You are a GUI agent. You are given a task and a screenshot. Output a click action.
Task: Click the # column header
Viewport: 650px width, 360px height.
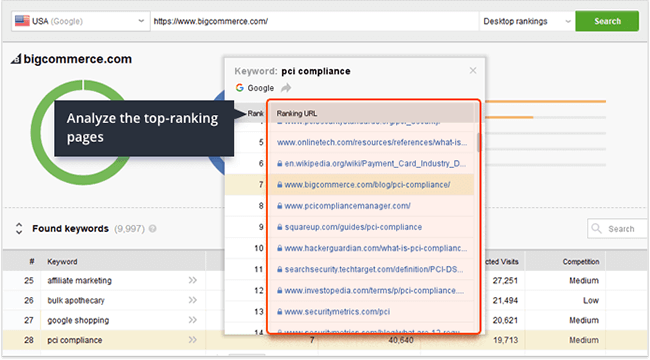point(32,262)
